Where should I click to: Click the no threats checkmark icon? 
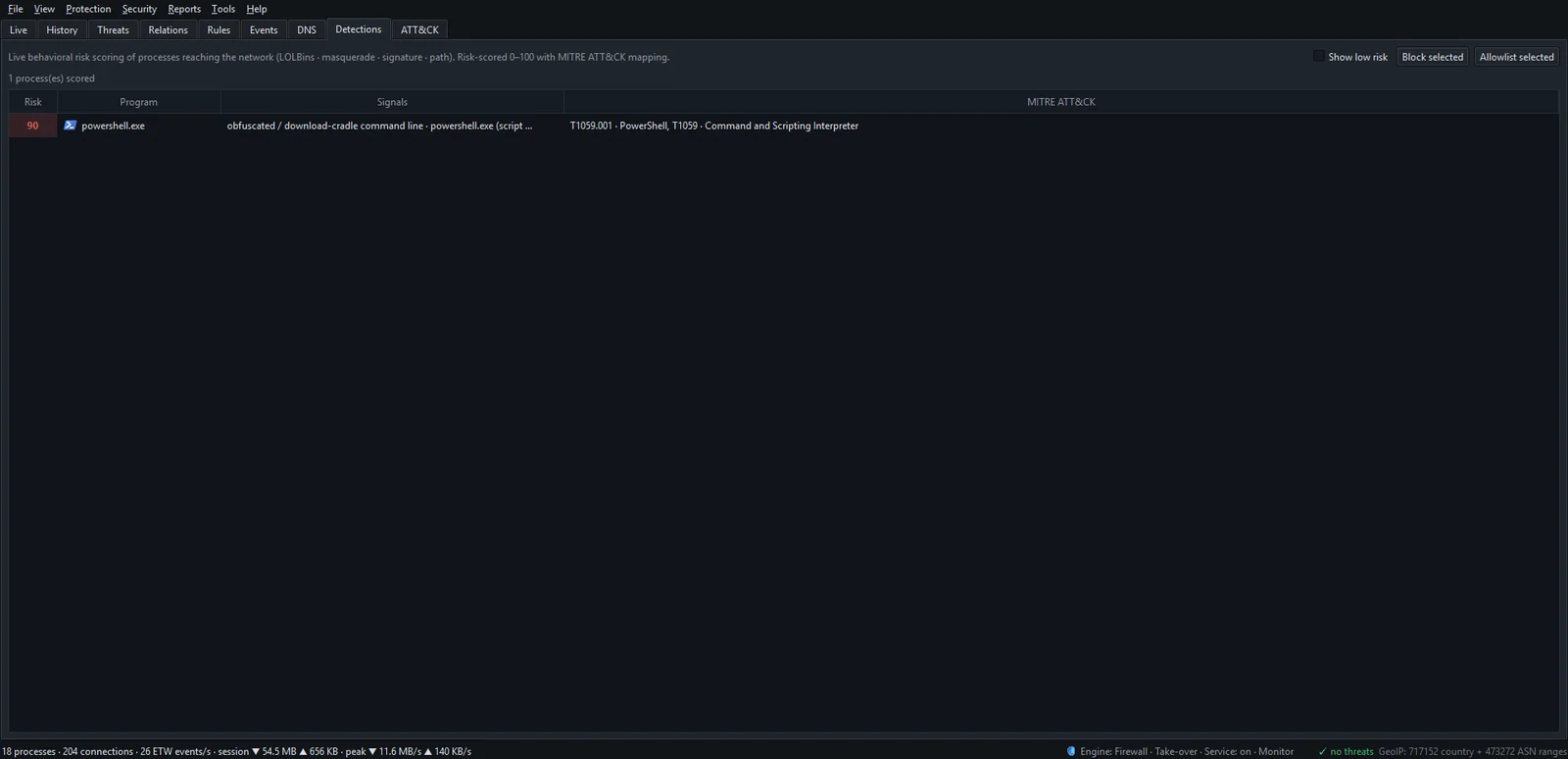1322,751
